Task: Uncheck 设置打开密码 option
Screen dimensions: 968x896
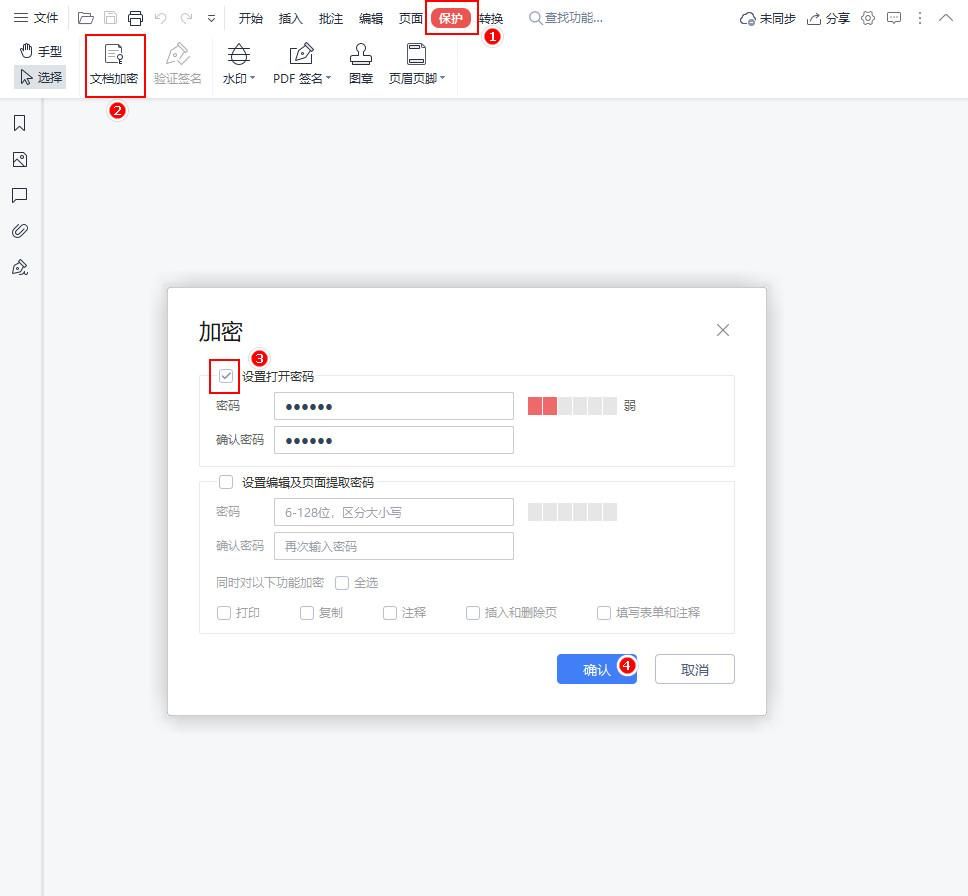Action: click(225, 376)
